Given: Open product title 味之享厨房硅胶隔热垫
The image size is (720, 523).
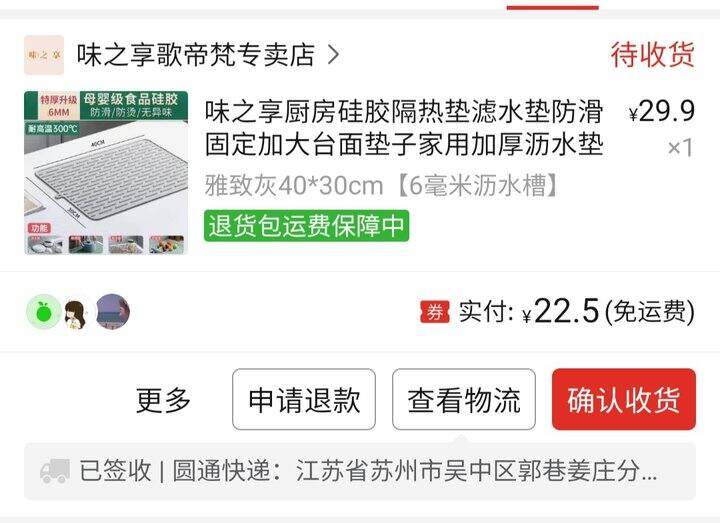Looking at the screenshot, I should 404,128.
